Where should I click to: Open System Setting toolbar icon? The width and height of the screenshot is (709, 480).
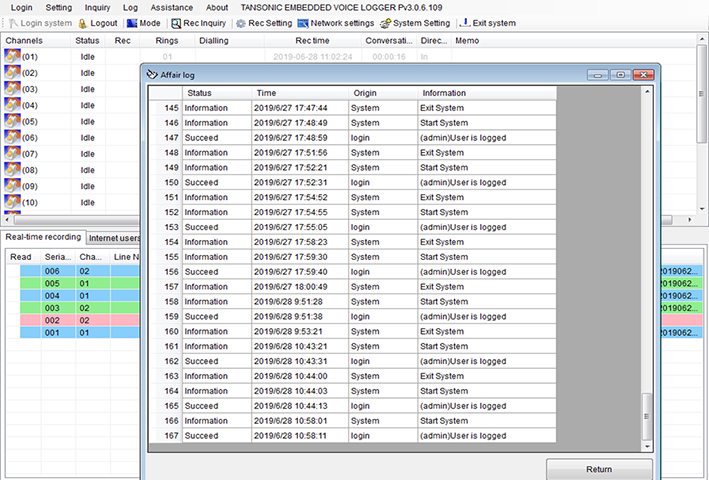coord(386,23)
